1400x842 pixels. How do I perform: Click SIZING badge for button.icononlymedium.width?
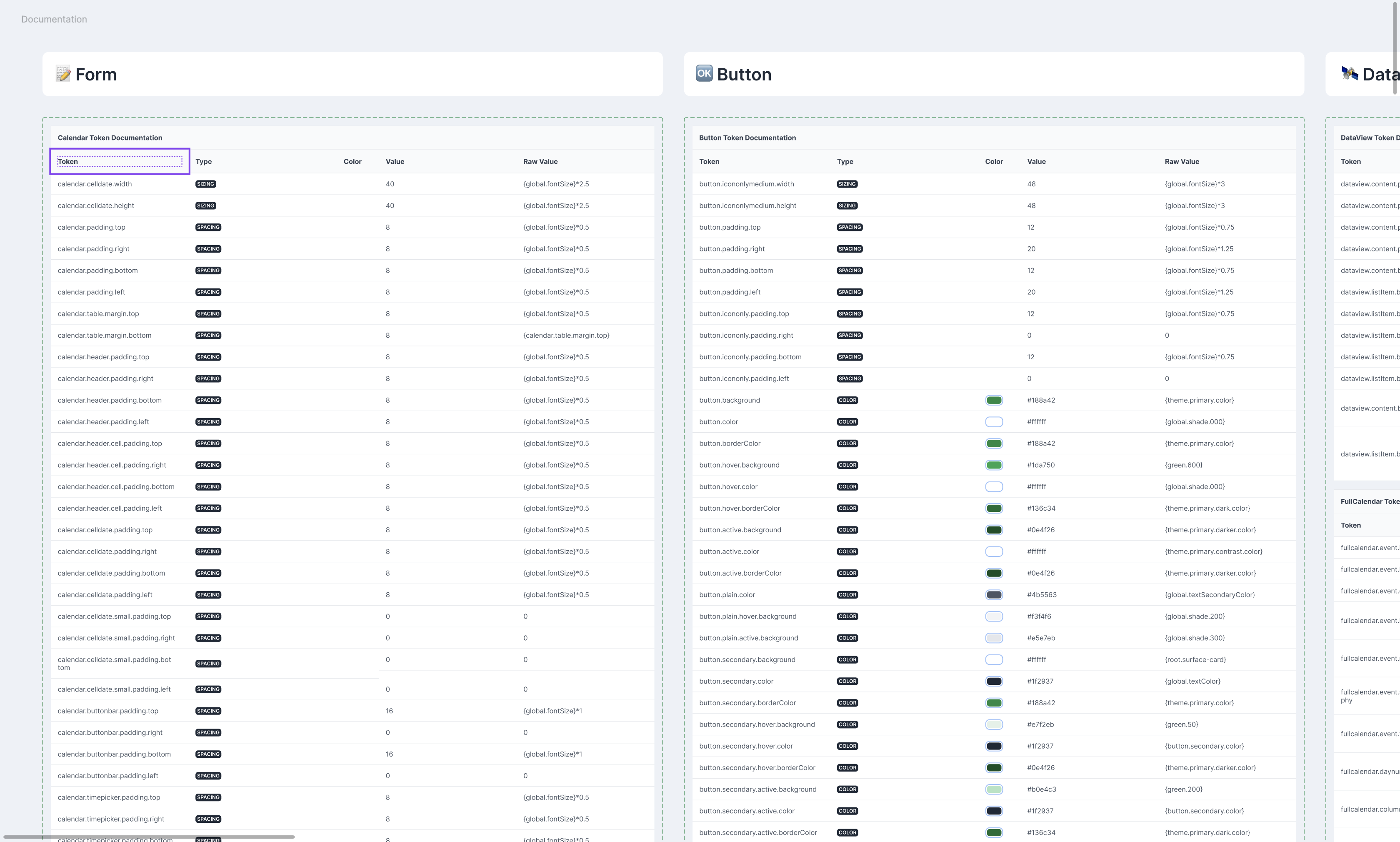(x=847, y=184)
